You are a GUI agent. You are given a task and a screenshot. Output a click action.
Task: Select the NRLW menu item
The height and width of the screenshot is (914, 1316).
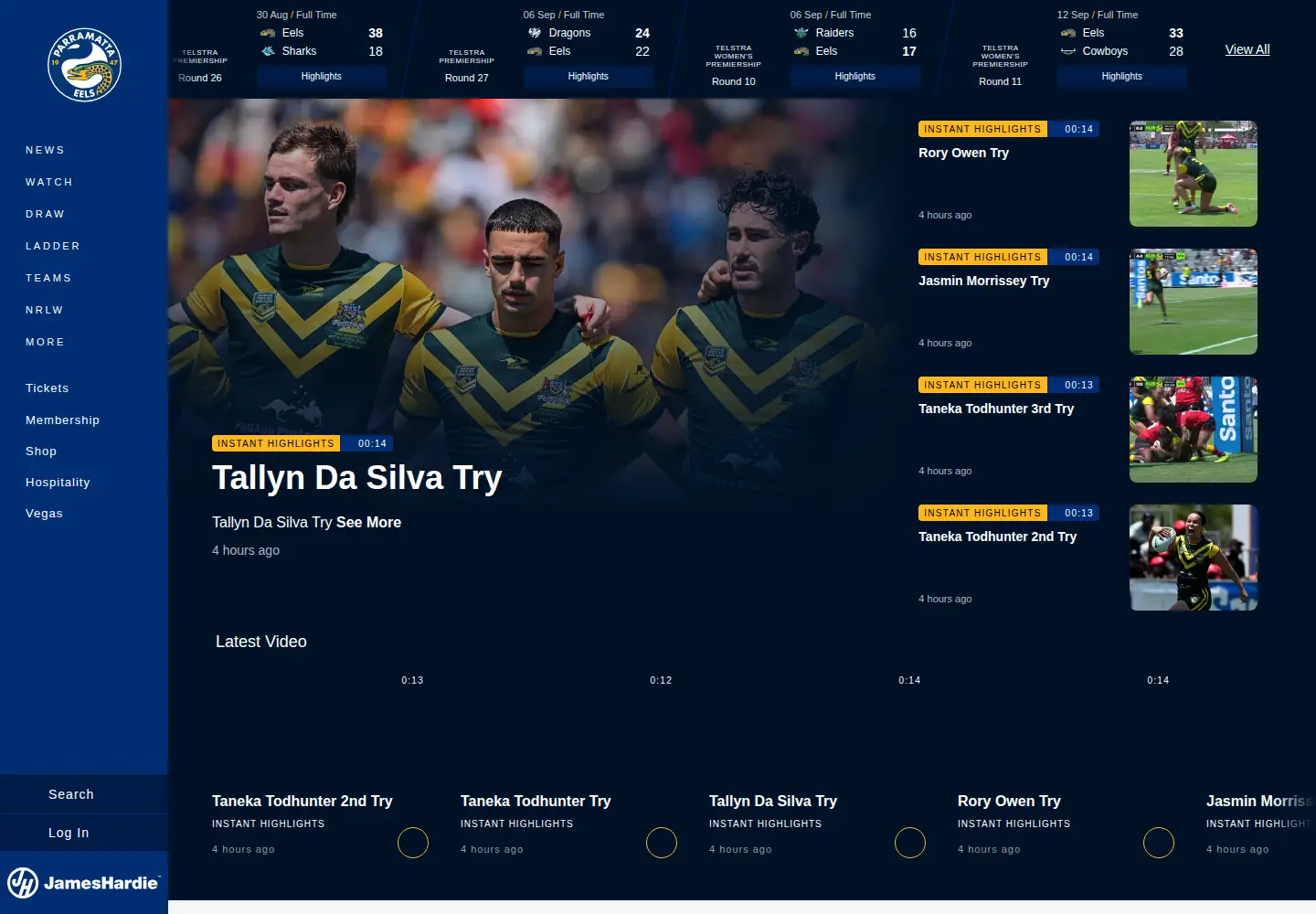point(45,310)
